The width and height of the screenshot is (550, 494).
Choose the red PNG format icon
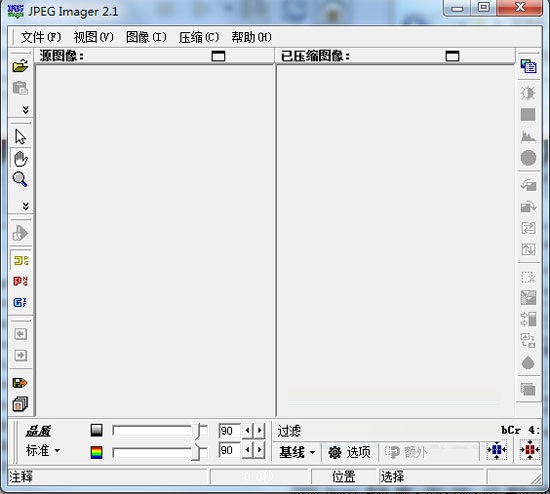[x=20, y=281]
